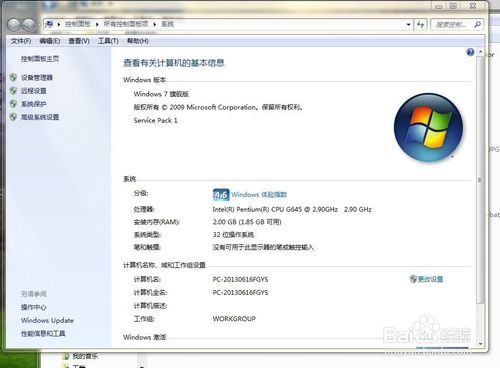
Task: Open 操作中心 link
Action: point(34,307)
